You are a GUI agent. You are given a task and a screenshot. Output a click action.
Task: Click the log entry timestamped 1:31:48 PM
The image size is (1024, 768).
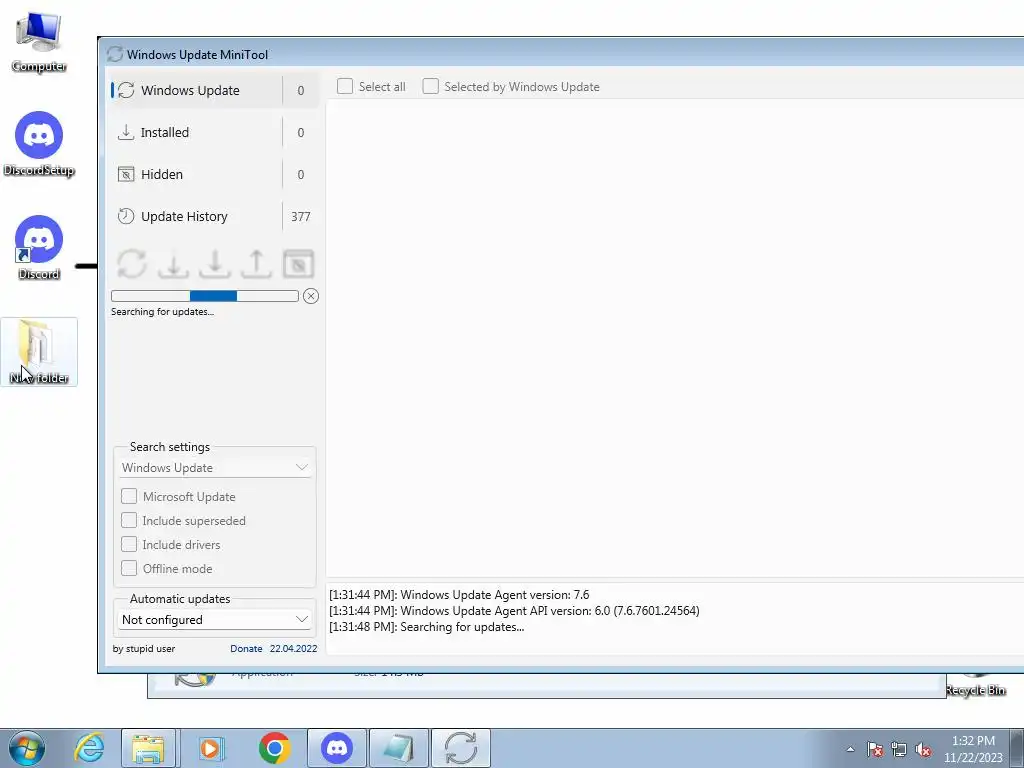[x=426, y=627]
